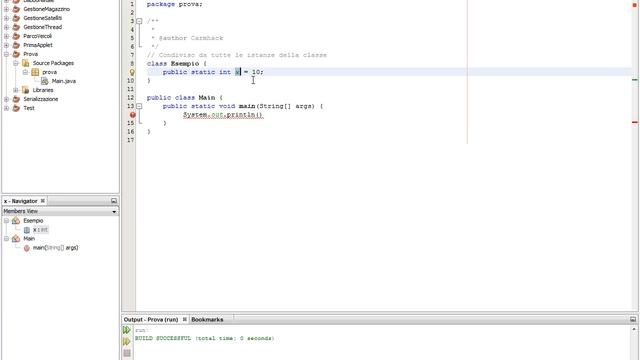
Task: Expand the Libraries node
Action: coord(16,90)
